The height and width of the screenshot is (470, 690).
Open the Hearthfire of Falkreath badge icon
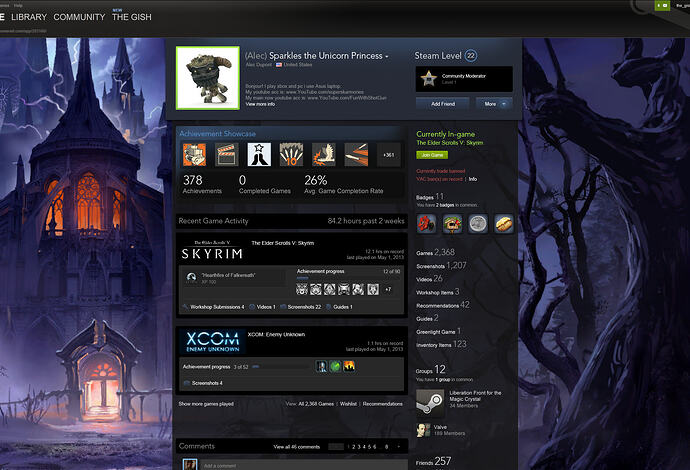click(191, 277)
